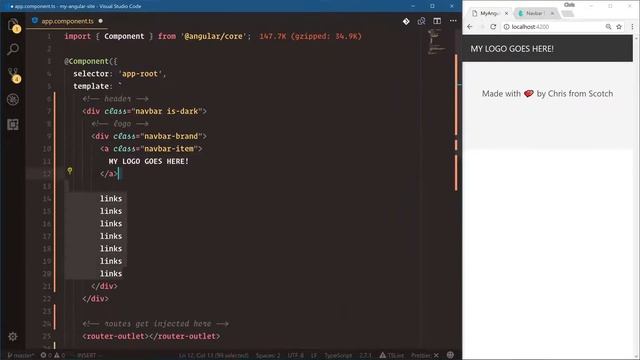Viewport: 640px width, 360px height.
Task: Click the 'links' text on line 20
Action: [111, 273]
